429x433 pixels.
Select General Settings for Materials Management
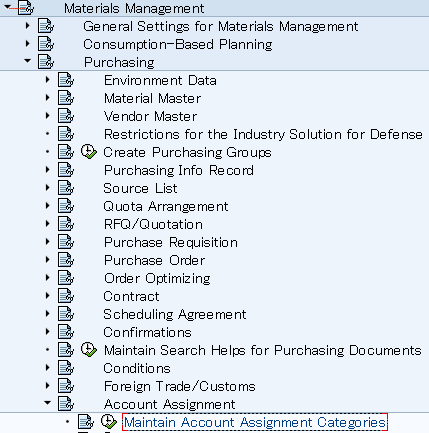point(221,26)
